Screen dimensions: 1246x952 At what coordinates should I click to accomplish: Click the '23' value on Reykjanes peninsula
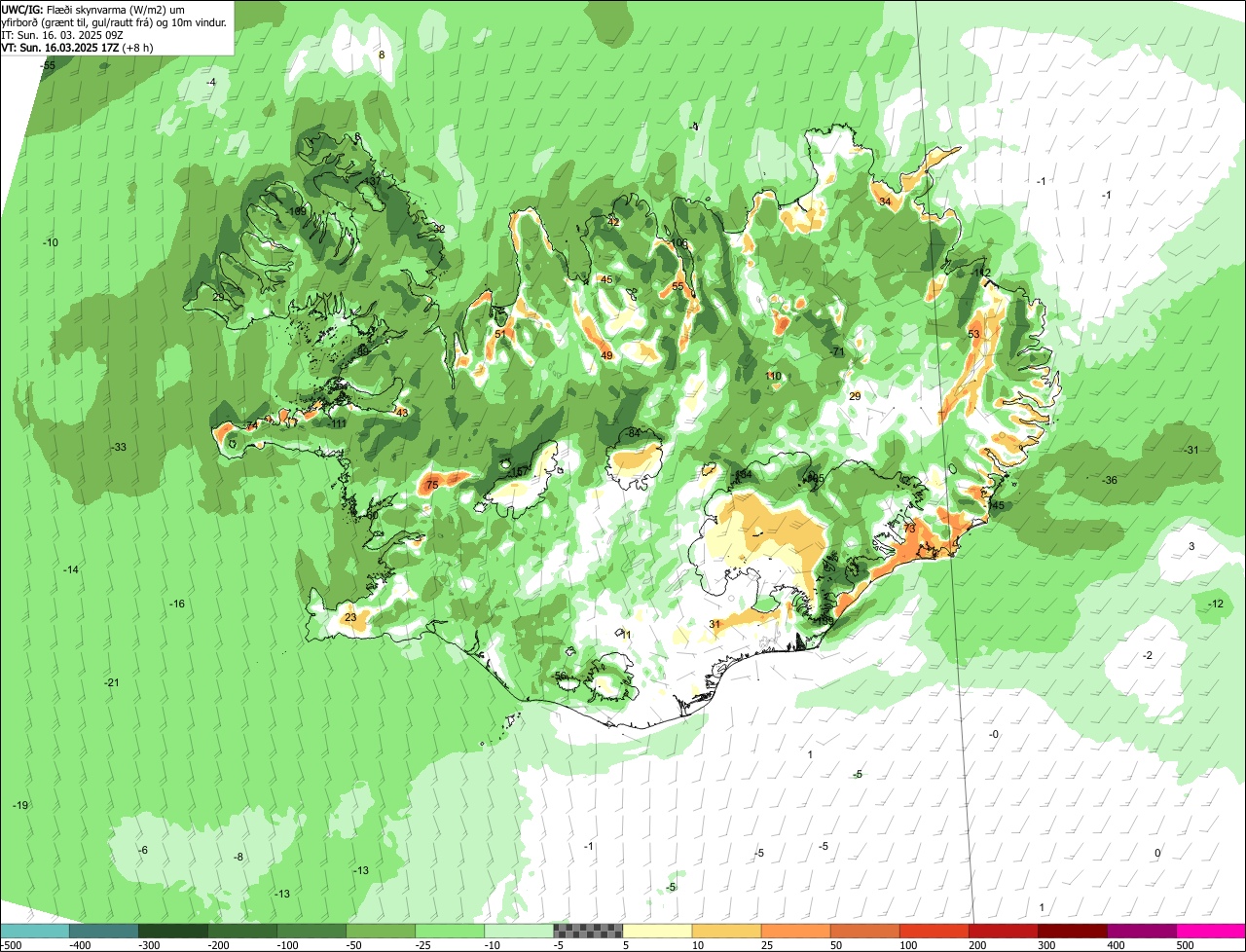(x=350, y=617)
